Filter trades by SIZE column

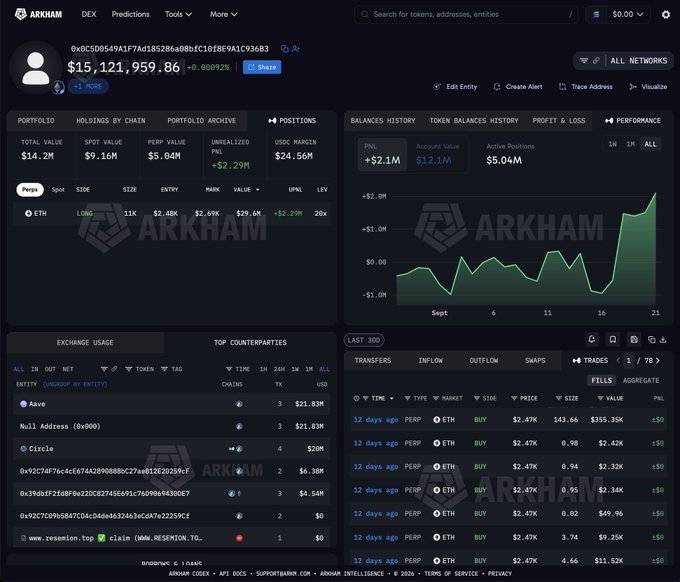(x=559, y=398)
